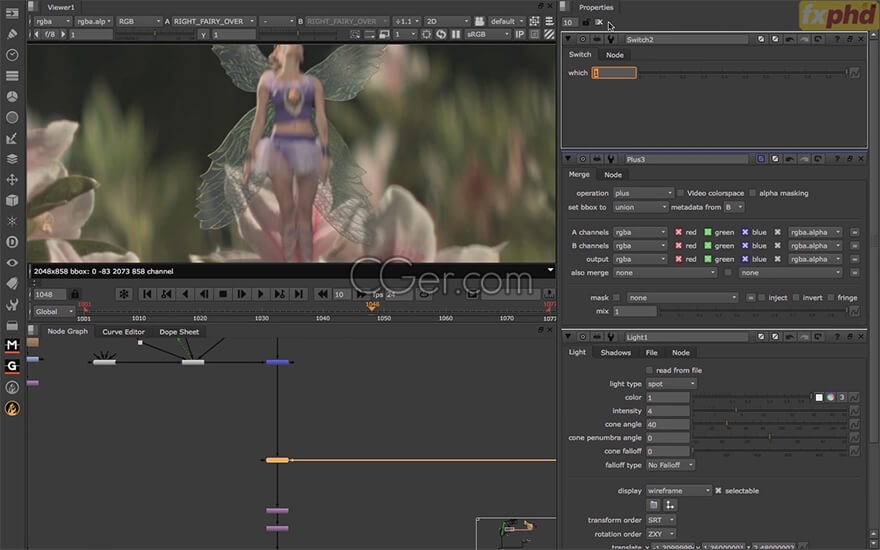Screen dimensions: 880x550
Task: Toggle the timeline frame lock icon
Action: pyautogui.click(x=75, y=294)
